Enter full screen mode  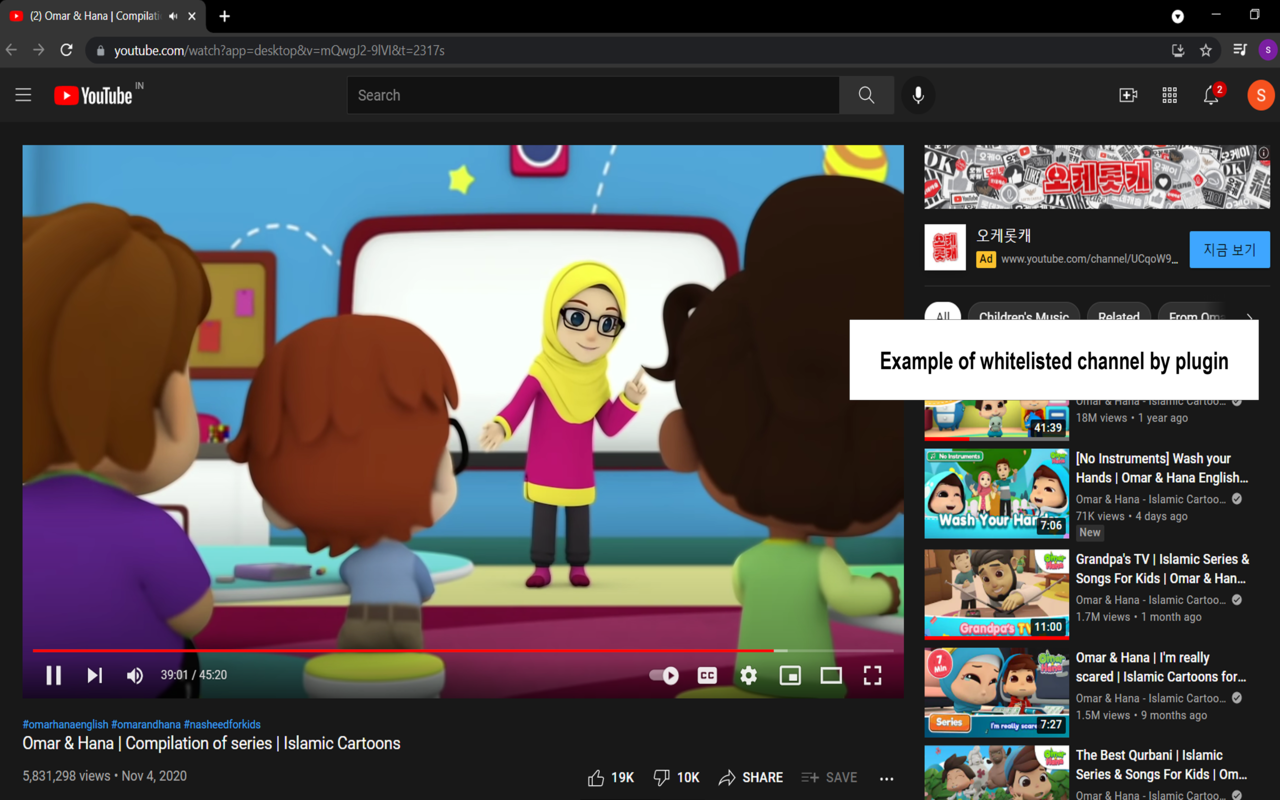[x=872, y=675]
